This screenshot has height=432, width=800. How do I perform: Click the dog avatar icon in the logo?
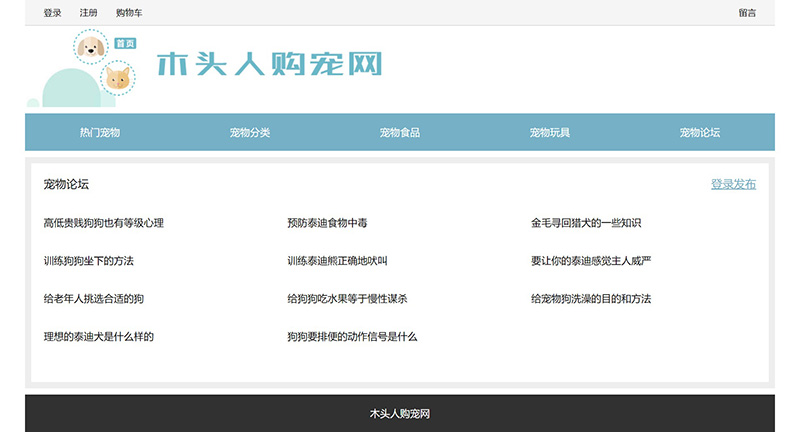(91, 47)
